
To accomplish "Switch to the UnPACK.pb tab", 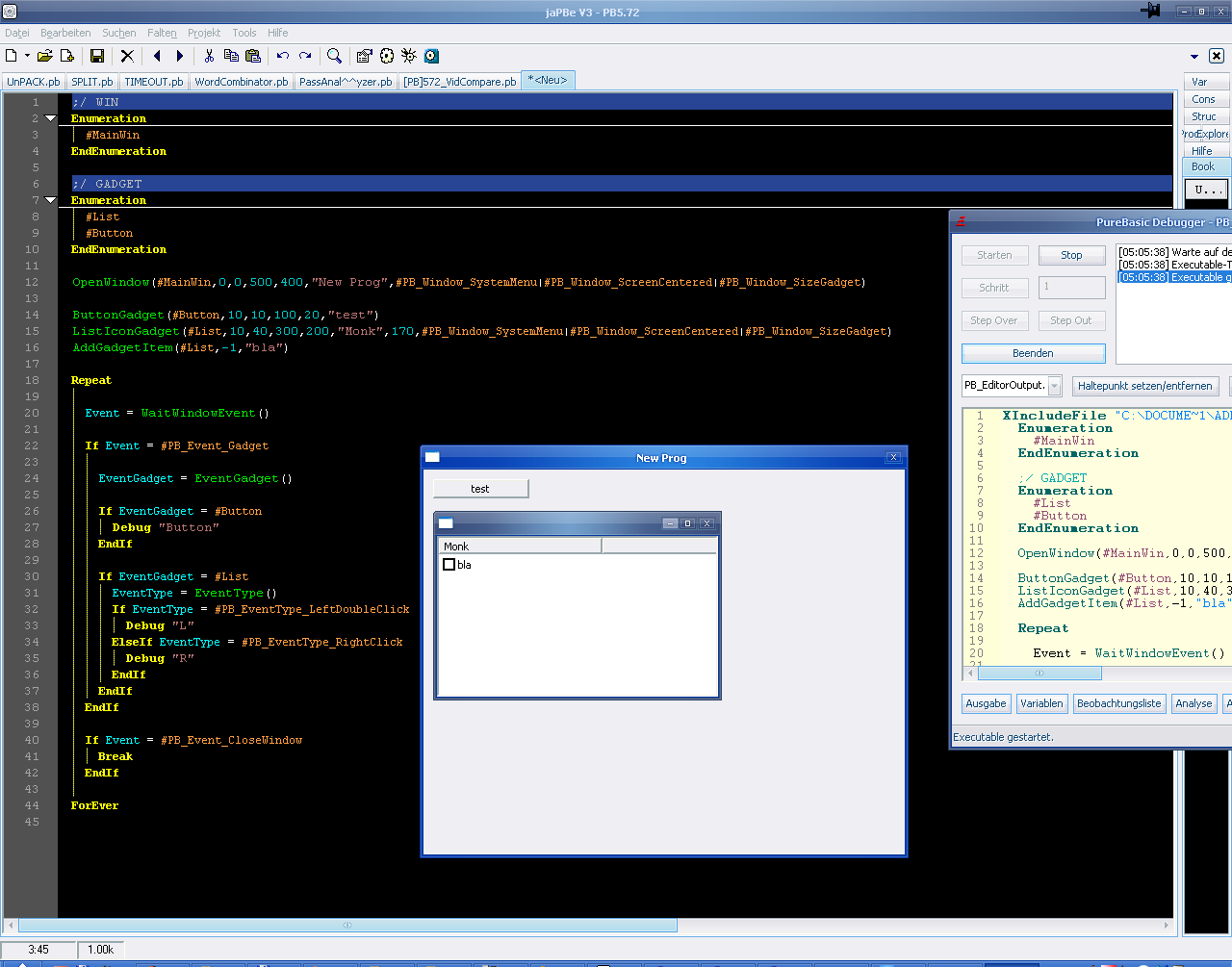I will [x=33, y=82].
